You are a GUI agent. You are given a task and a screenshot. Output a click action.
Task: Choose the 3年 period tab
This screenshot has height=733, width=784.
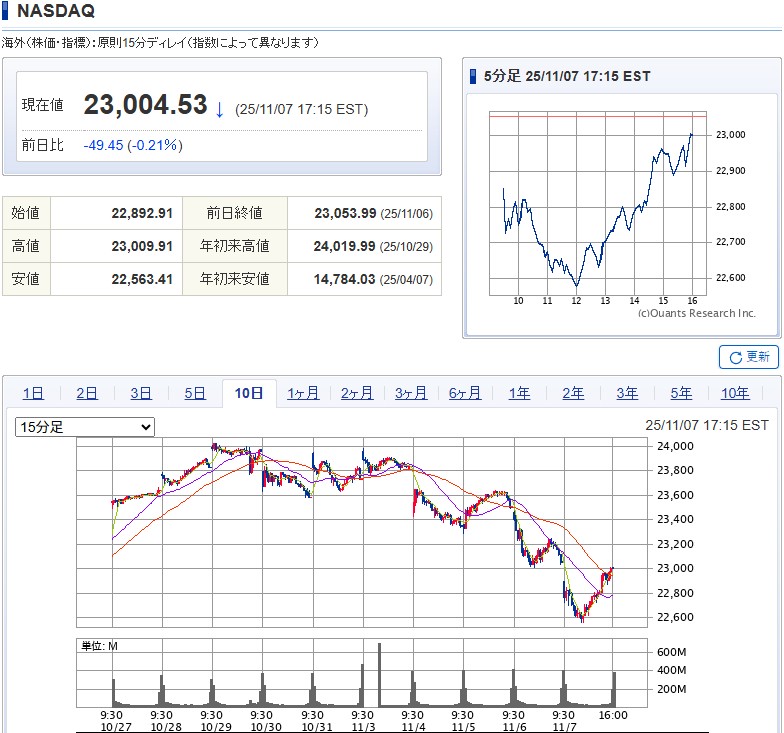(627, 393)
